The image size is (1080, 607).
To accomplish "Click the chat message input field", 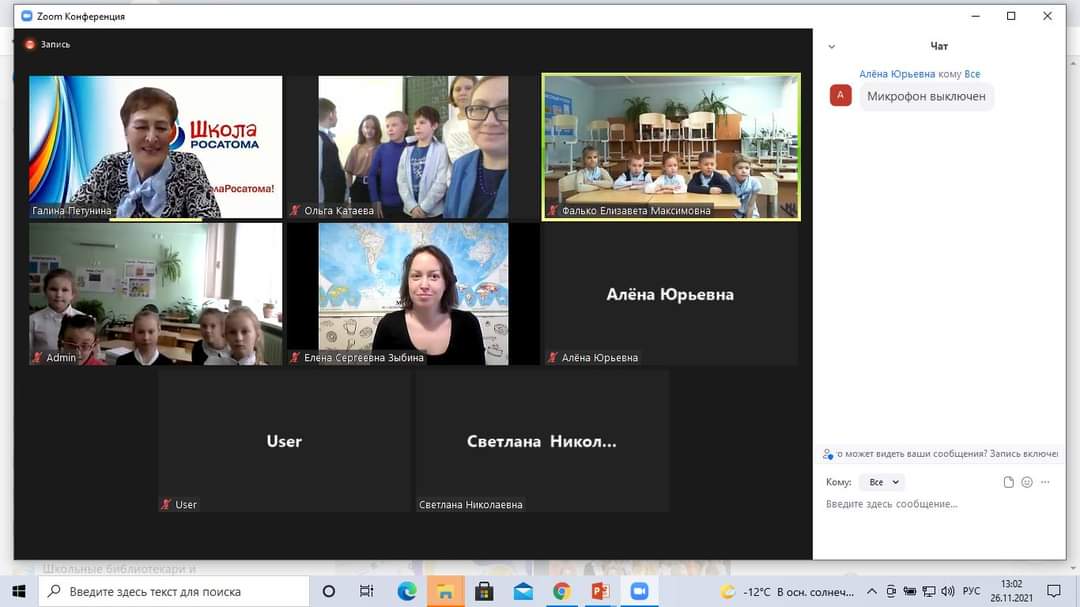I will 939,504.
